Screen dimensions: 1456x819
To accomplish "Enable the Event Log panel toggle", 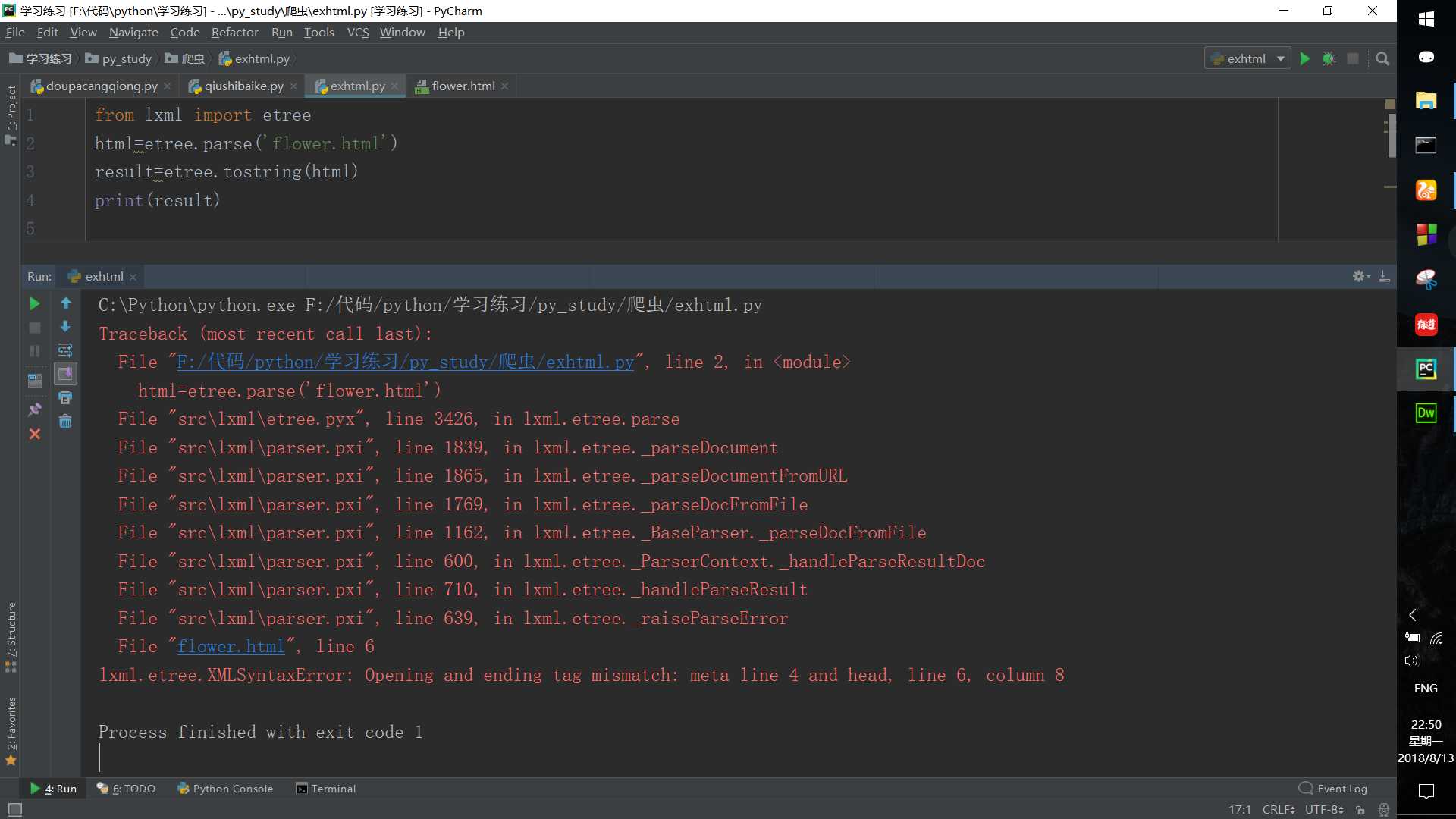I will tap(1333, 789).
